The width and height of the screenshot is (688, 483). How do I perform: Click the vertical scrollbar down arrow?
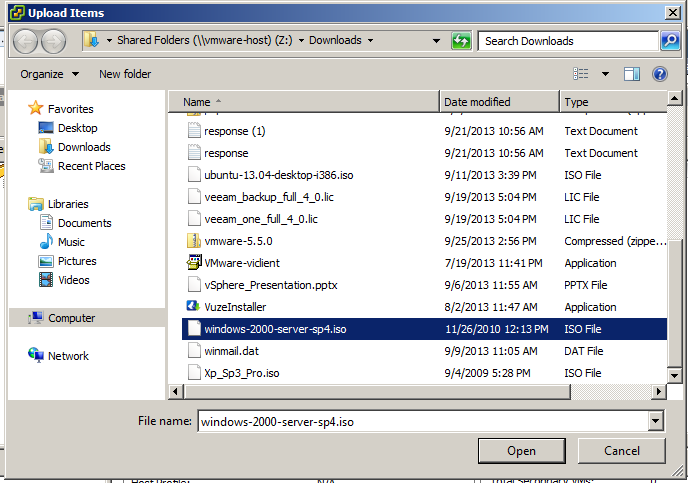pos(674,375)
